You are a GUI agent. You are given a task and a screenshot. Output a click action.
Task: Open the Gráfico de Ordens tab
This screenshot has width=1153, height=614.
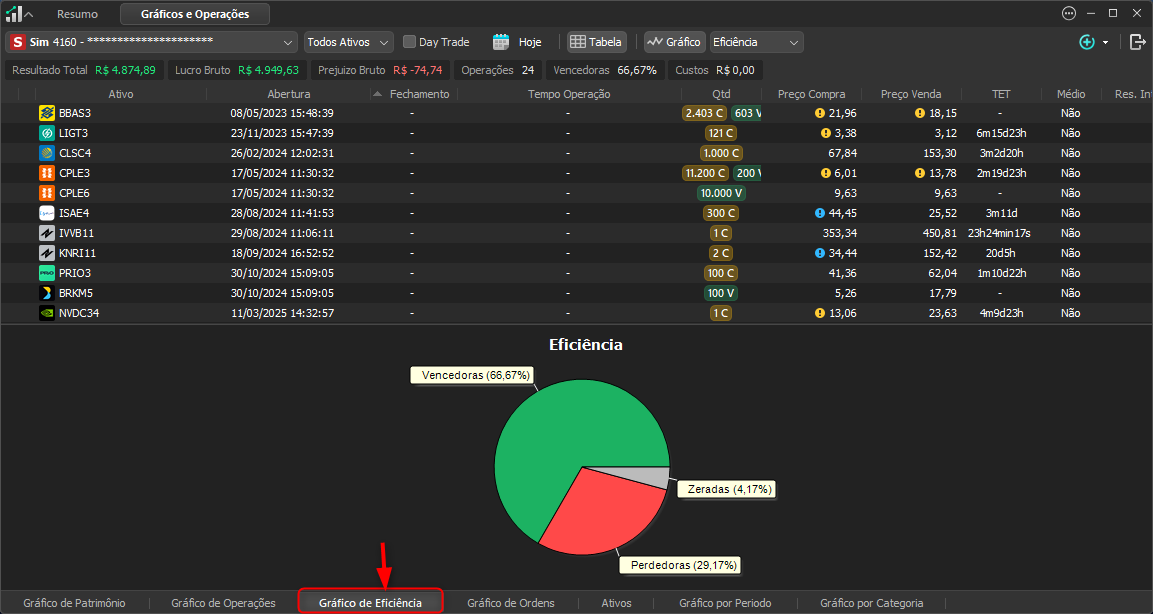[x=511, y=603]
